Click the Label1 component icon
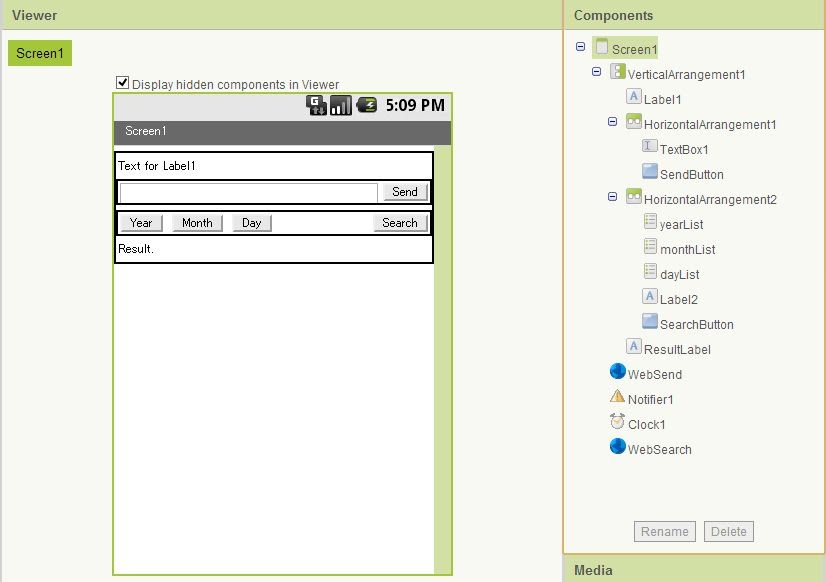The image size is (826, 582). coord(634,97)
